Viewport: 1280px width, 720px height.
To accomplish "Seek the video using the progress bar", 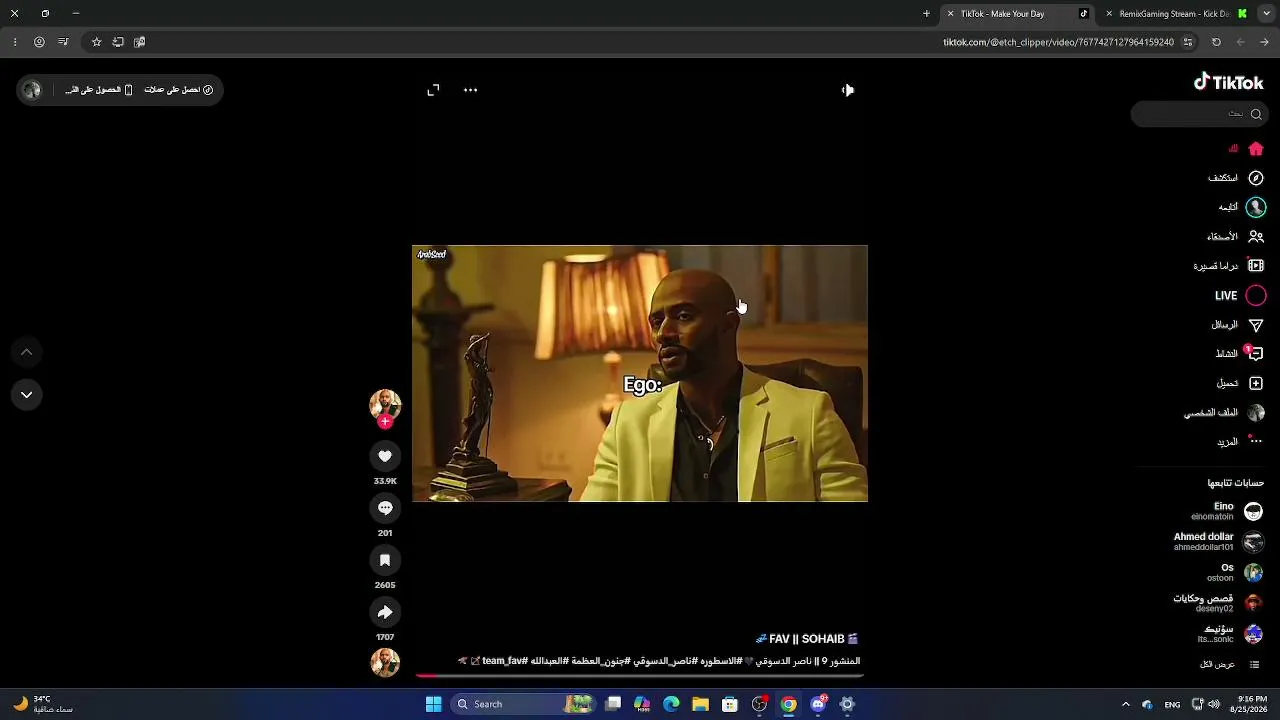I will click(x=640, y=676).
